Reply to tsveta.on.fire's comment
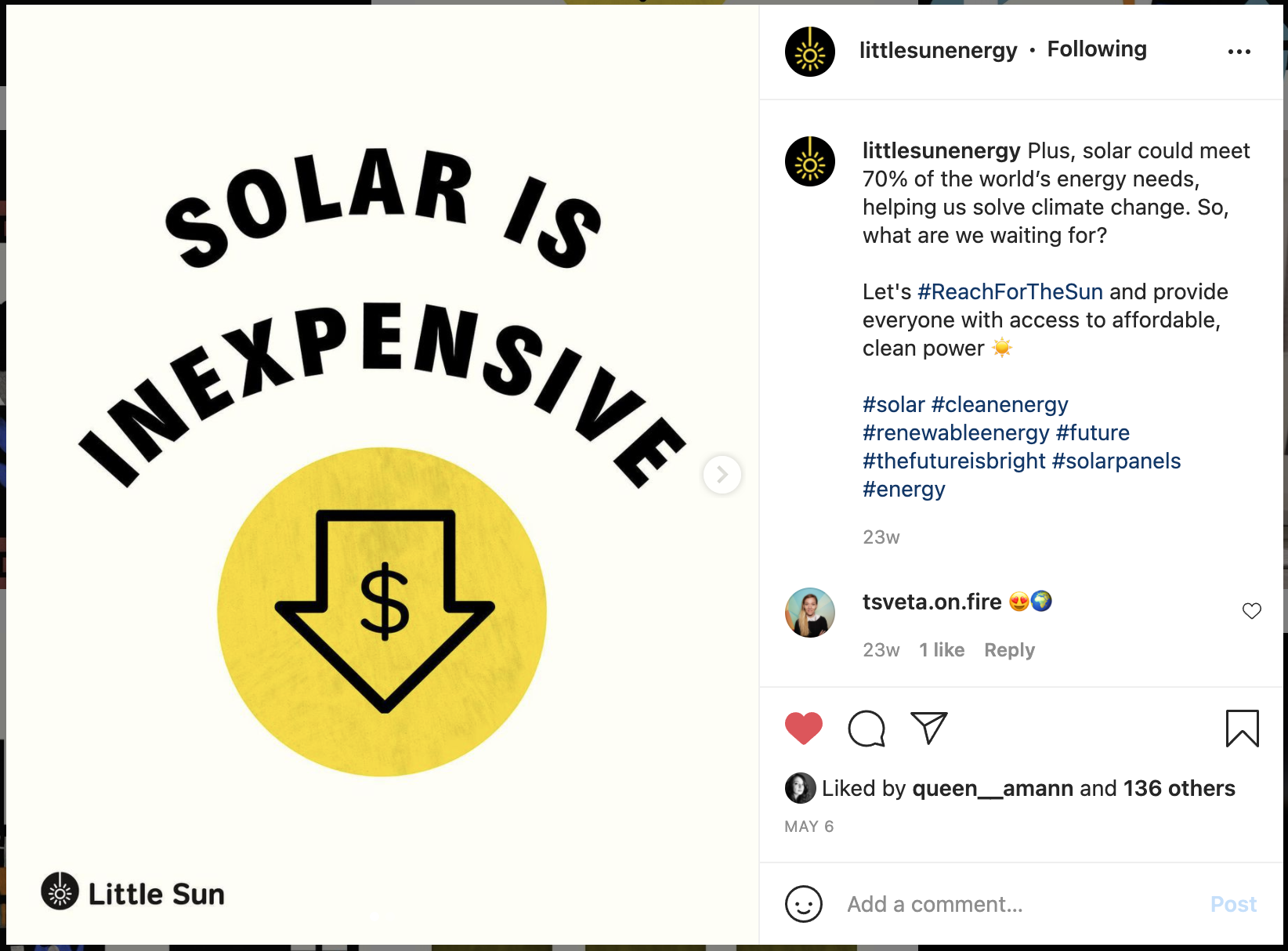Image resolution: width=1288 pixels, height=951 pixels. coord(1009,650)
